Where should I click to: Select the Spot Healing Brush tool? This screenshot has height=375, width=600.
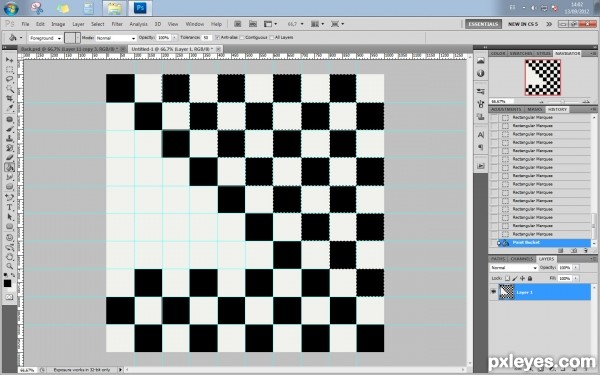[9, 119]
